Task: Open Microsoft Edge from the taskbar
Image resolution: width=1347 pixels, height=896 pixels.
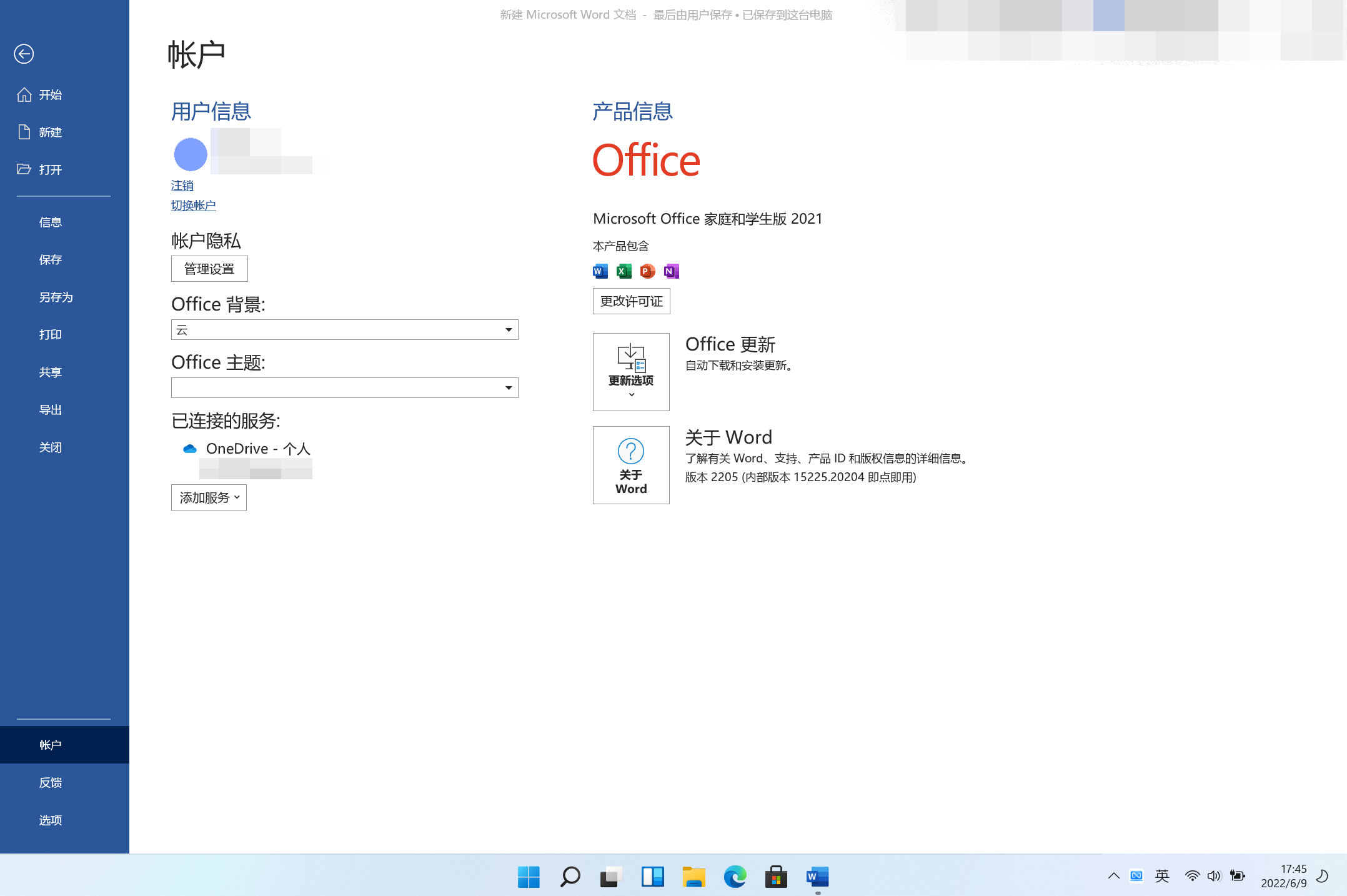Action: (x=735, y=877)
